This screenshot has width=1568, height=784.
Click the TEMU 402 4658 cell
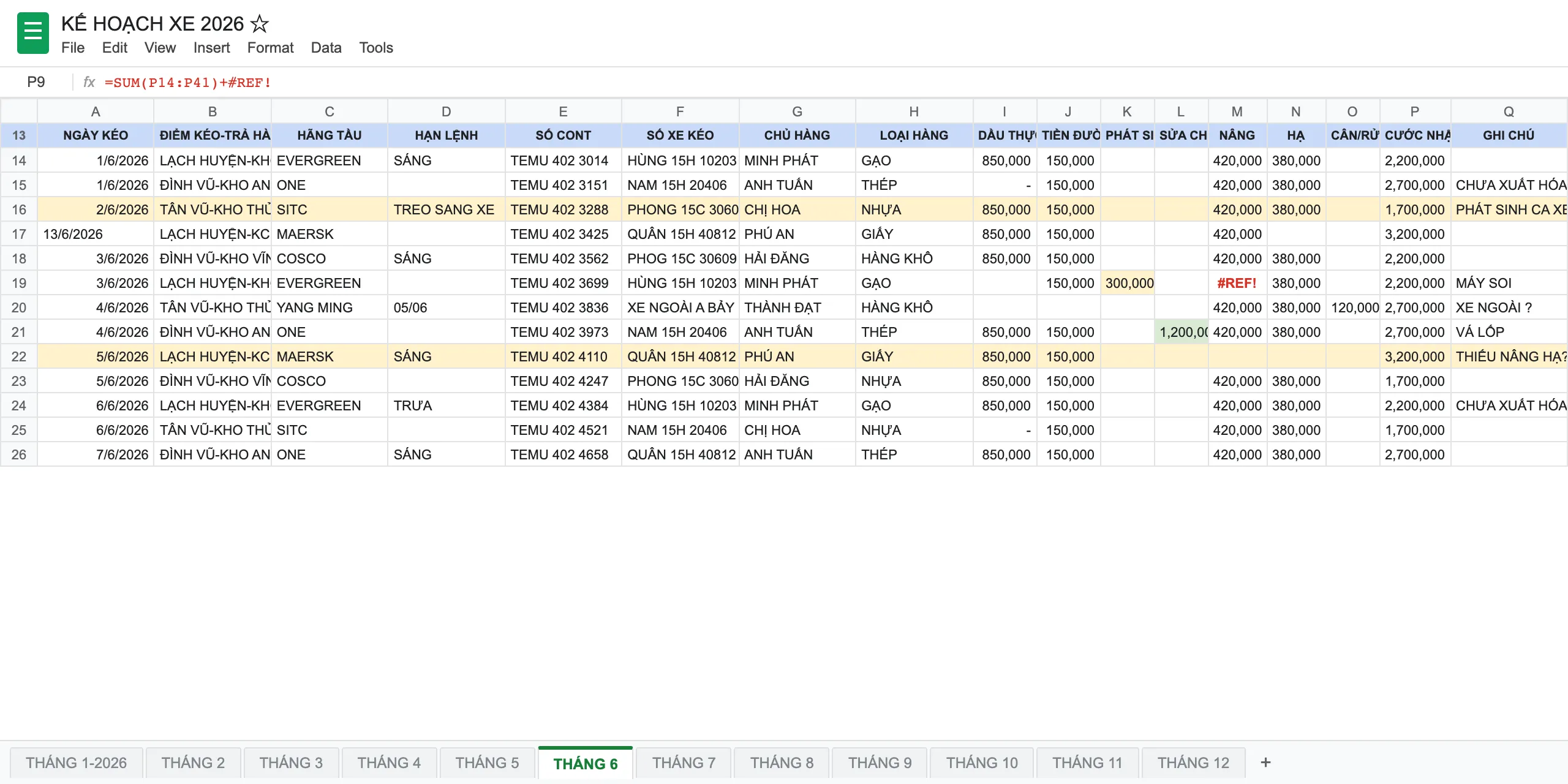563,454
